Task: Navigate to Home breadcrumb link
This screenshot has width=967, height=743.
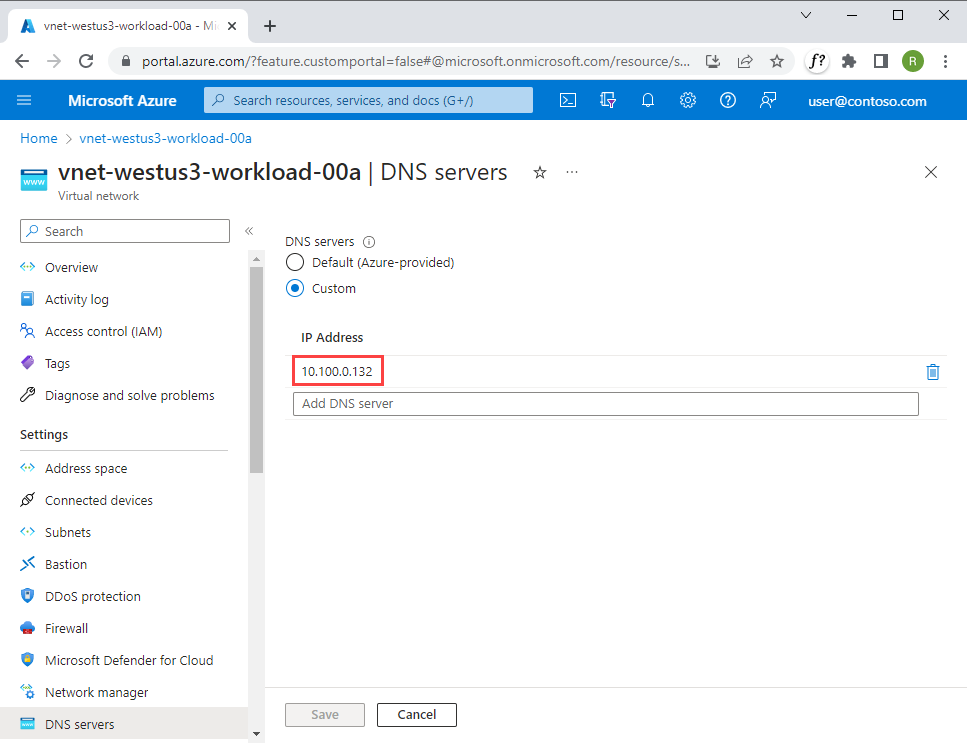Action: click(x=39, y=138)
